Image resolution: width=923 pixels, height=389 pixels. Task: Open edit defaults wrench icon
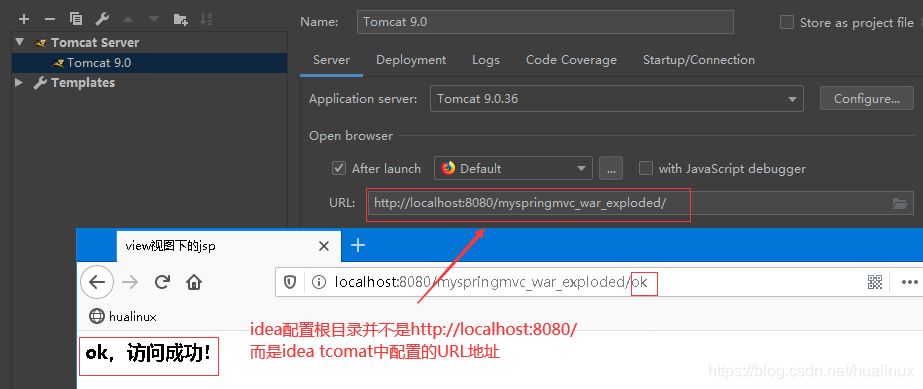[102, 19]
